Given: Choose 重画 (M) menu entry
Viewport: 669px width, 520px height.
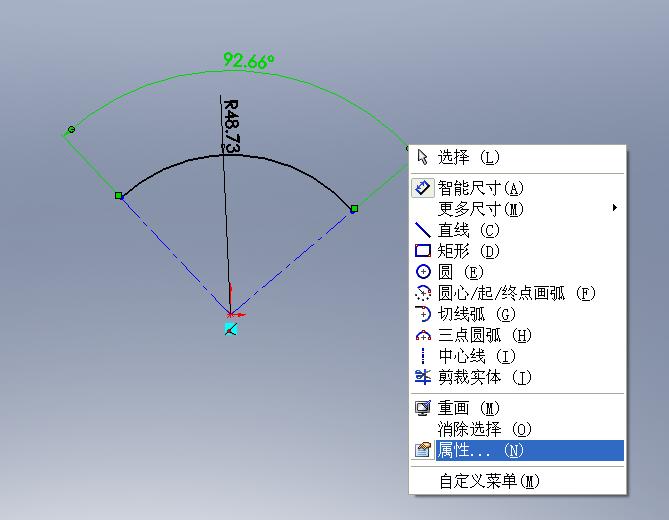Looking at the screenshot, I should pyautogui.click(x=518, y=408).
